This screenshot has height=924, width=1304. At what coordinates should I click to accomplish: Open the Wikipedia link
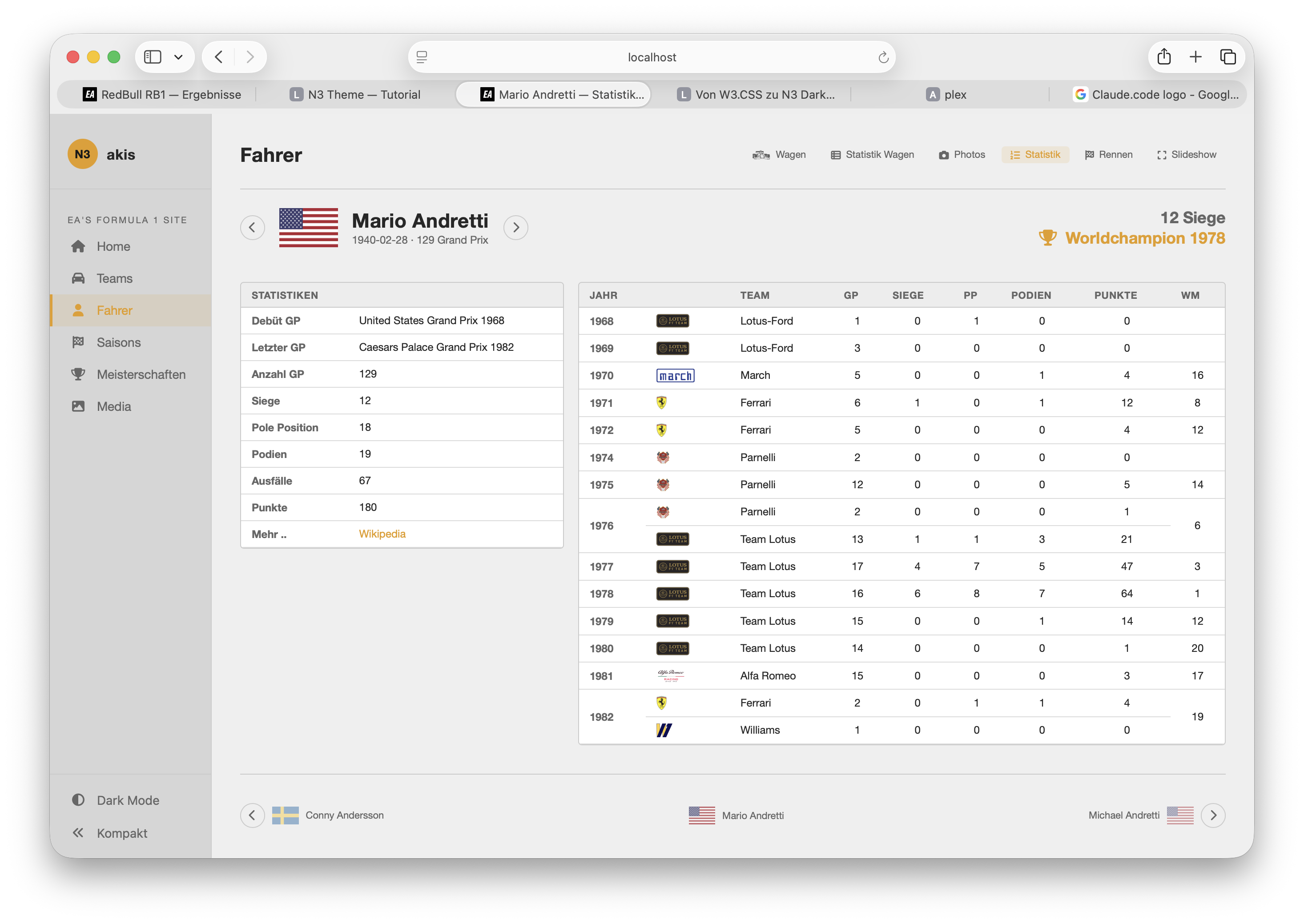tap(382, 534)
